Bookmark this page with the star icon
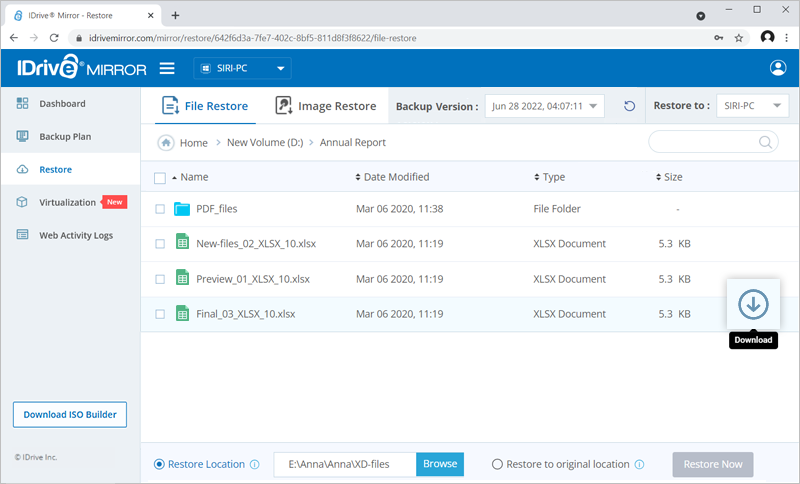Image resolution: width=800 pixels, height=484 pixels. (738, 38)
